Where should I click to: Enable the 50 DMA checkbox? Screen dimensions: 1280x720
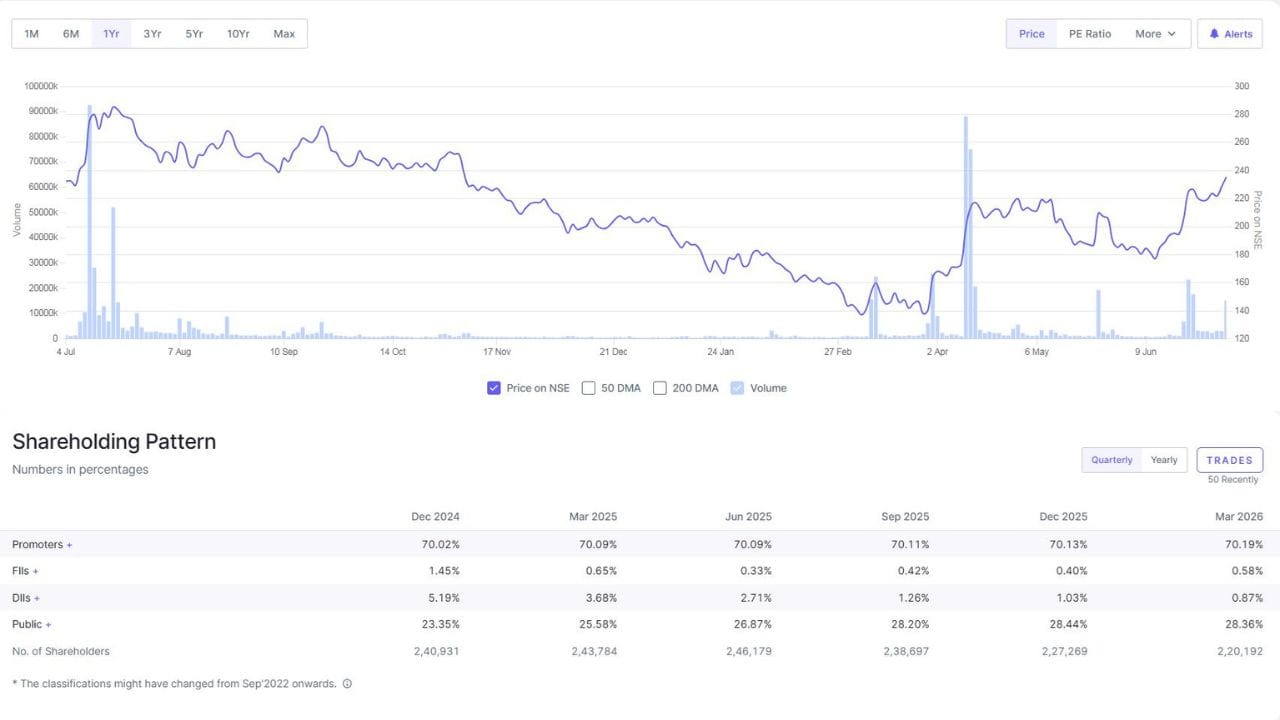click(x=589, y=388)
